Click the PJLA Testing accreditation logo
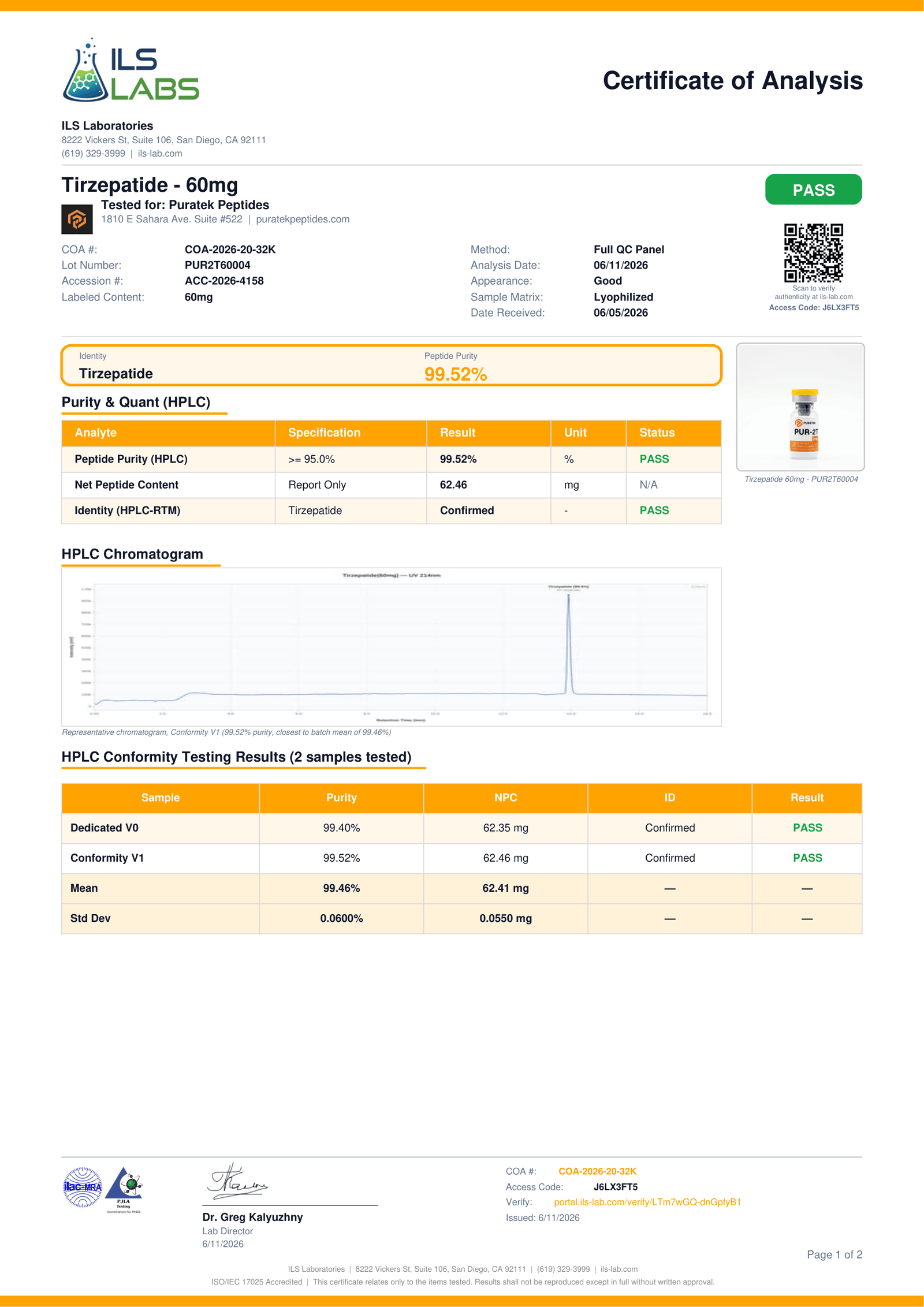Screen dimensions: 924x1307 pos(124,1189)
